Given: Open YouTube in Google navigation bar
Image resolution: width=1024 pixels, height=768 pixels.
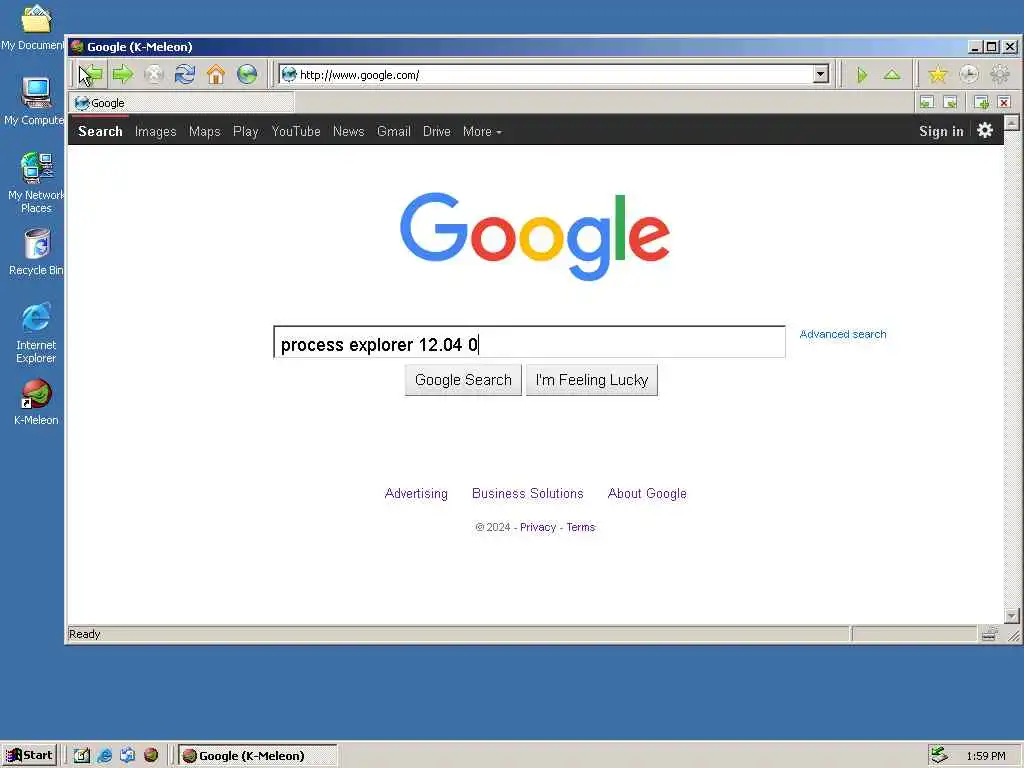Looking at the screenshot, I should pyautogui.click(x=296, y=131).
